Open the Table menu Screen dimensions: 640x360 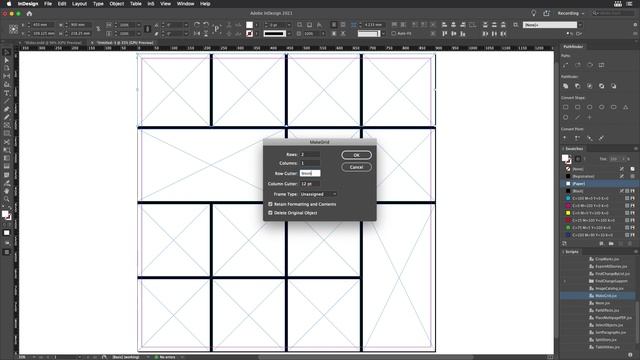136,4
